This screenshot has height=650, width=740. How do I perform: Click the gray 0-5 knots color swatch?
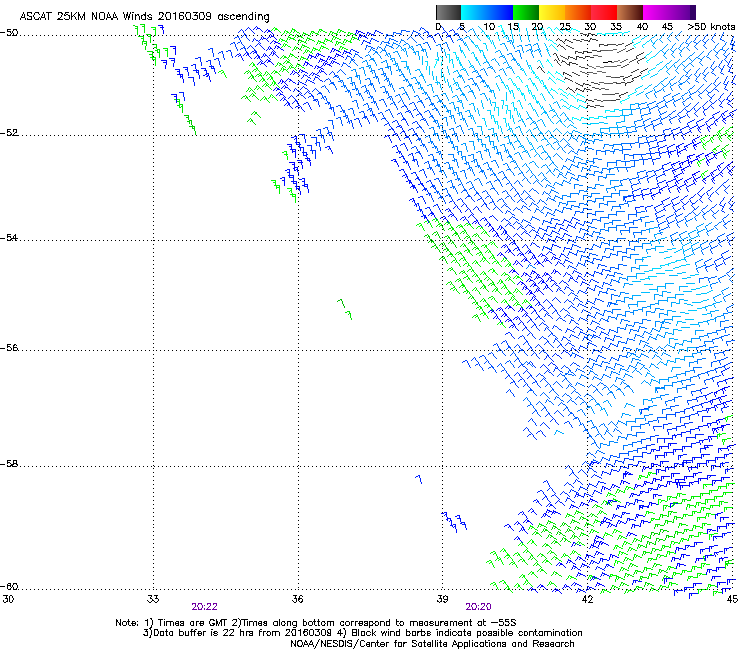(x=448, y=12)
